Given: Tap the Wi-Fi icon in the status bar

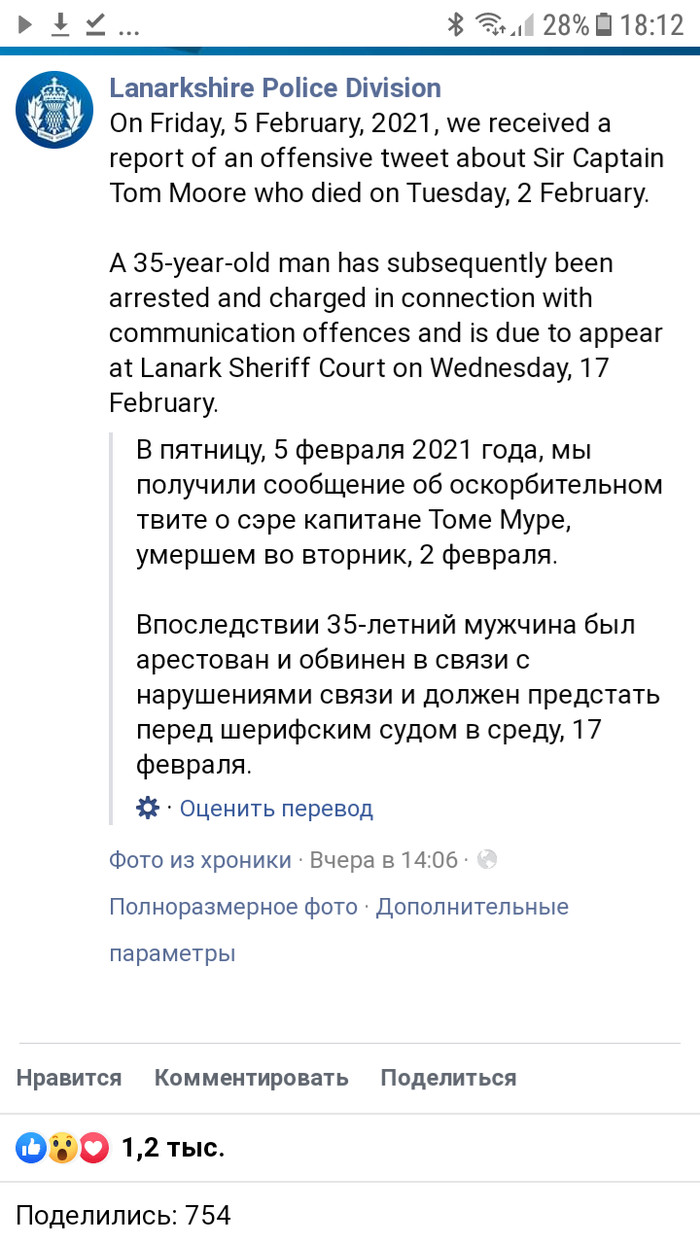Looking at the screenshot, I should [490, 24].
